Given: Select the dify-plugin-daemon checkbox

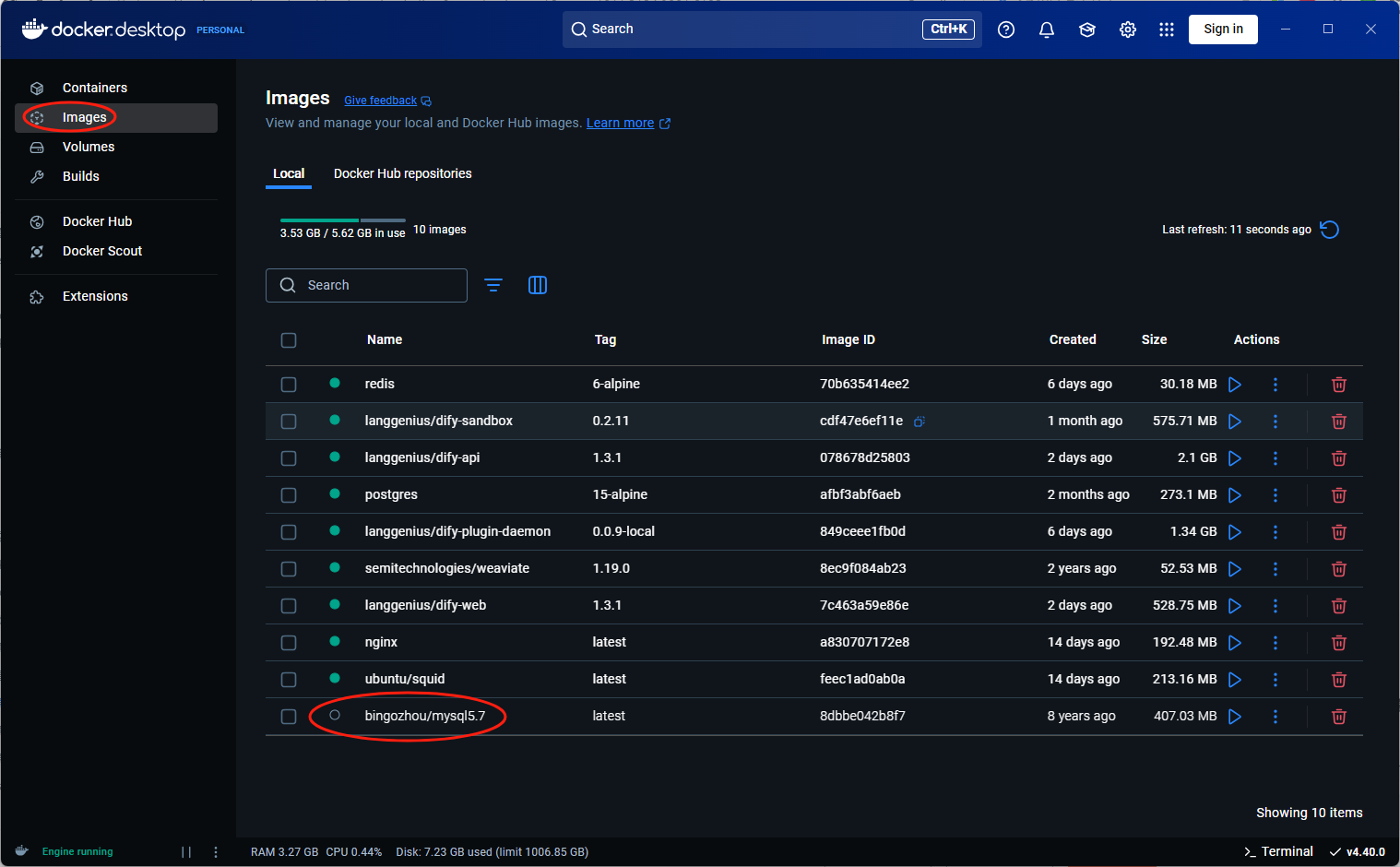Looking at the screenshot, I should (289, 532).
